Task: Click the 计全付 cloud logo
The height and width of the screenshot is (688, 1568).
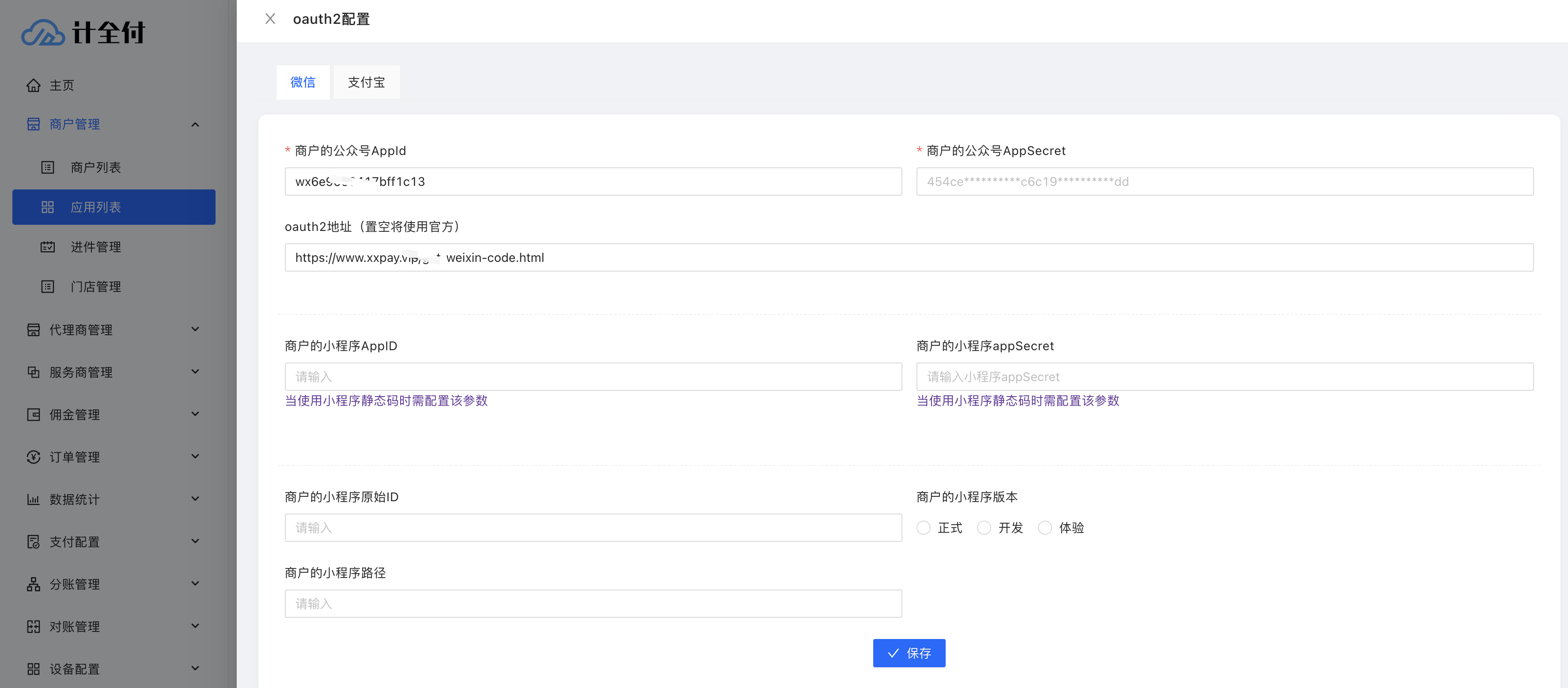Action: 42,33
